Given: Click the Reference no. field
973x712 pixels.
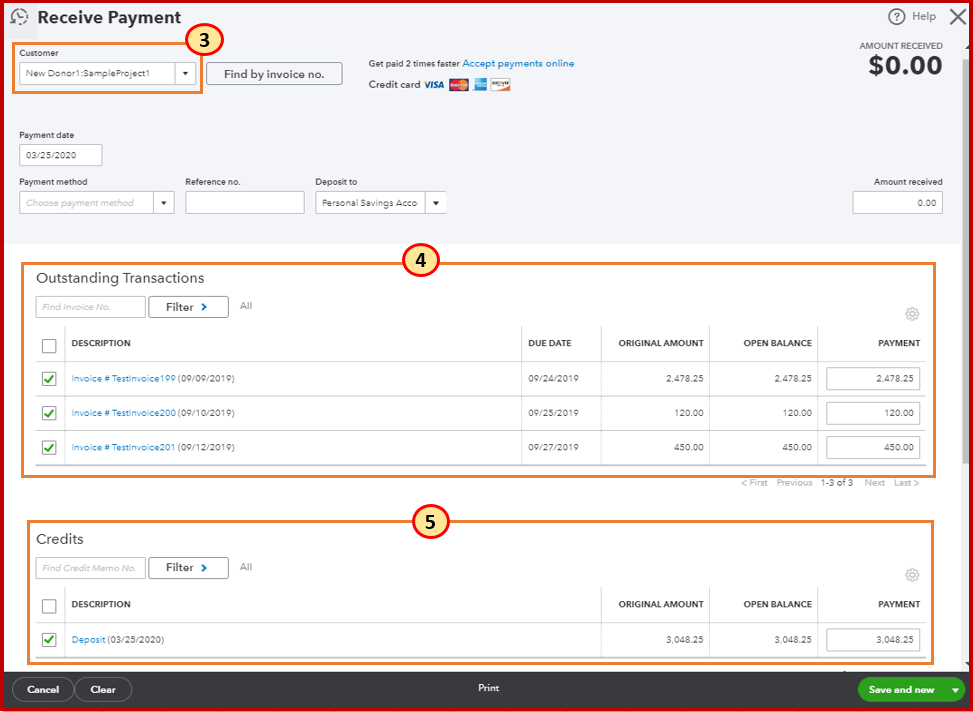Looking at the screenshot, I should [x=245, y=203].
